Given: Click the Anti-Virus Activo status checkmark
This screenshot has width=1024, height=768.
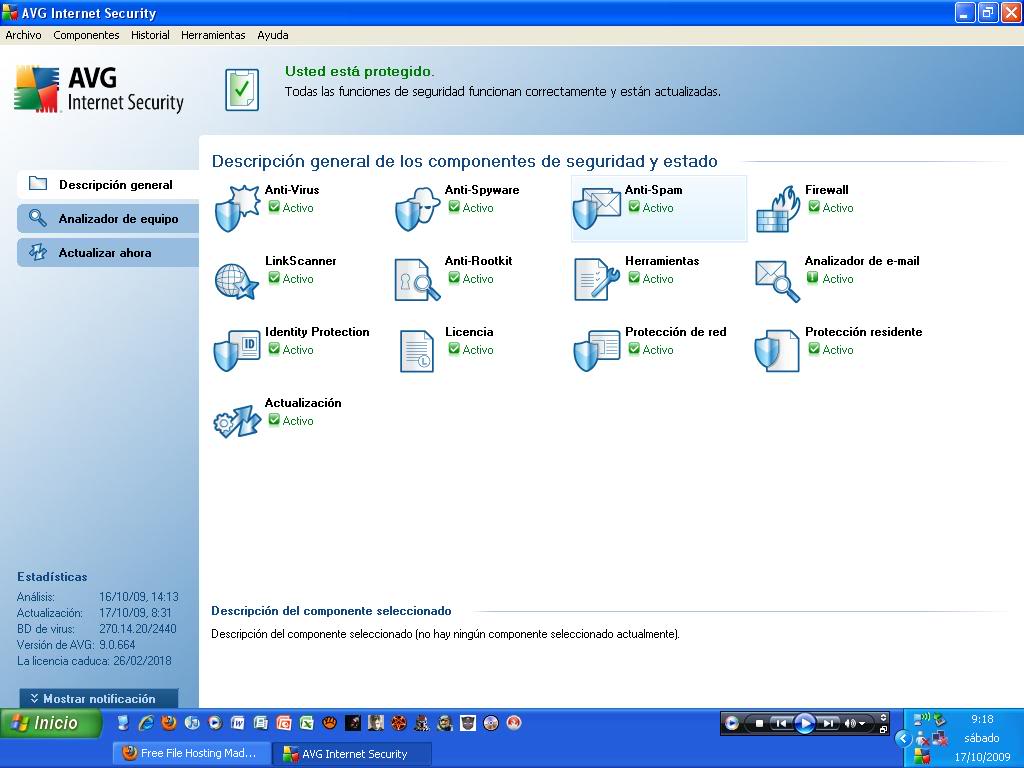Looking at the screenshot, I should coord(274,207).
